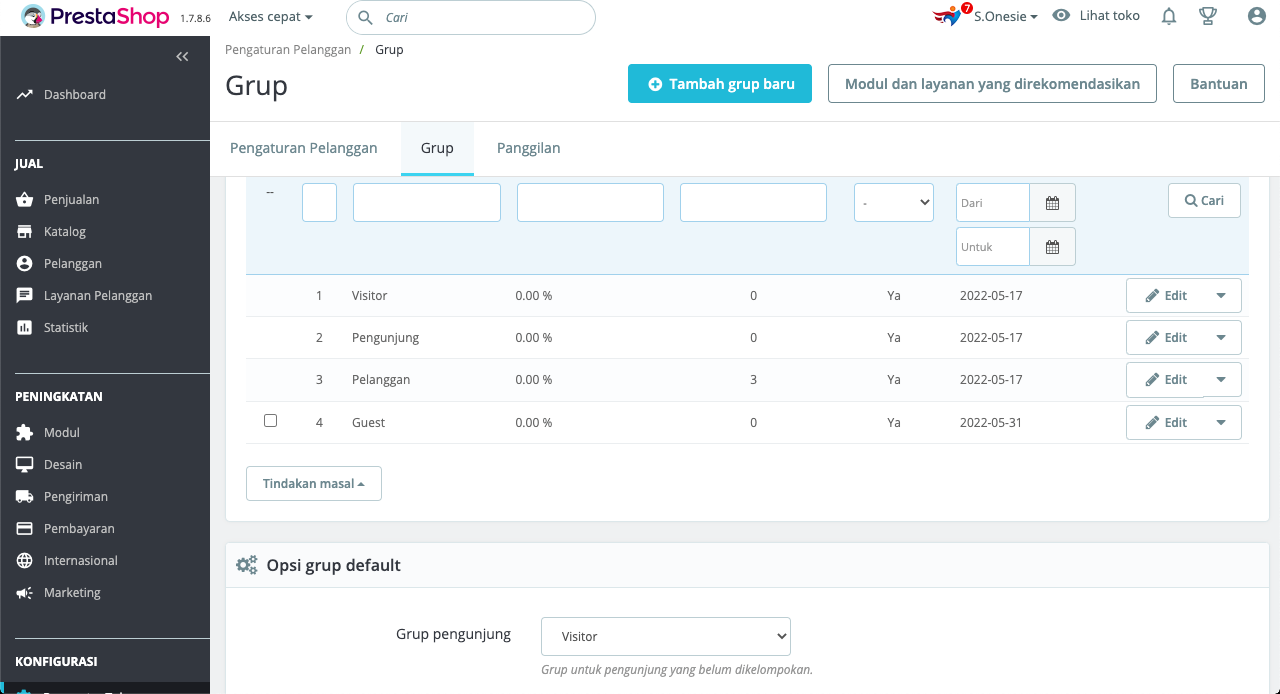Switch to the Pengaturan Pelanggan tab
This screenshot has width=1280, height=694.
(x=304, y=148)
